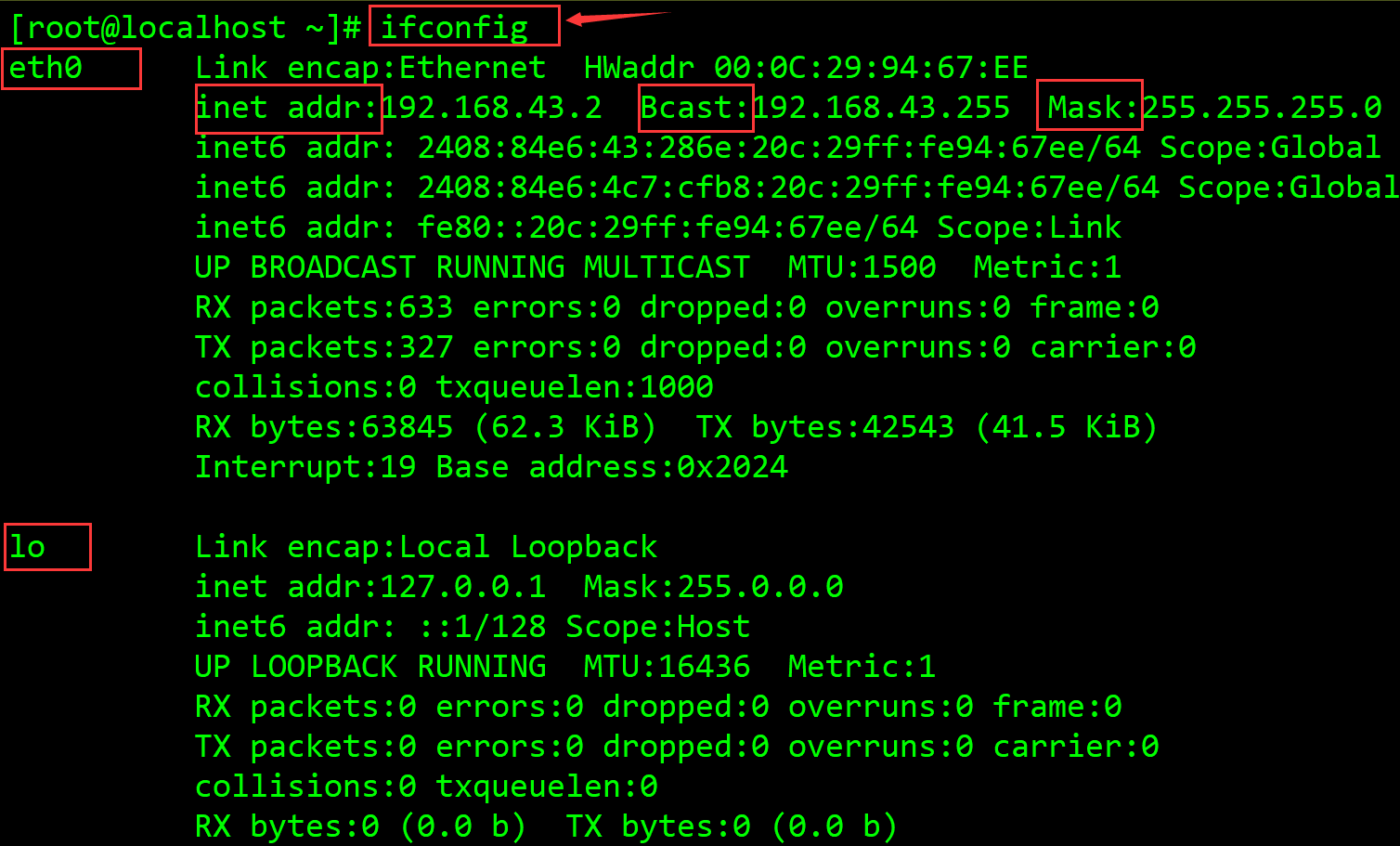Click broadcast address 192.168.43.255
1400x846 pixels.
881,108
